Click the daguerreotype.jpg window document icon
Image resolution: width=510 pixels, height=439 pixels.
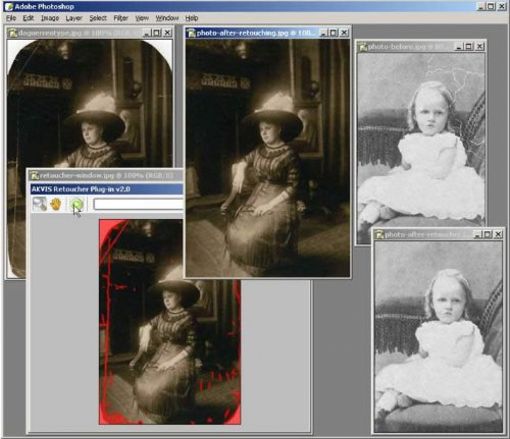coord(13,33)
